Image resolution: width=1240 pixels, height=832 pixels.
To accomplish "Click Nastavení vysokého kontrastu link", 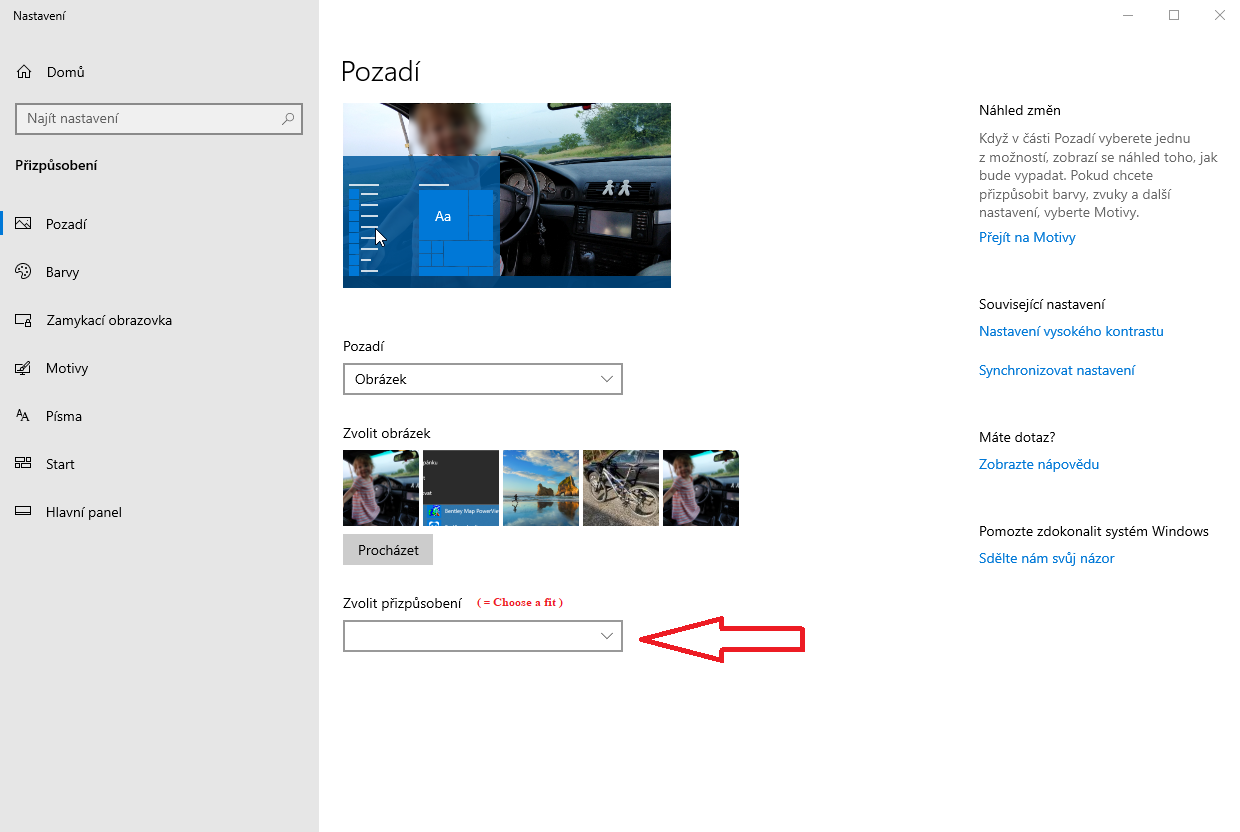I will [x=1071, y=331].
